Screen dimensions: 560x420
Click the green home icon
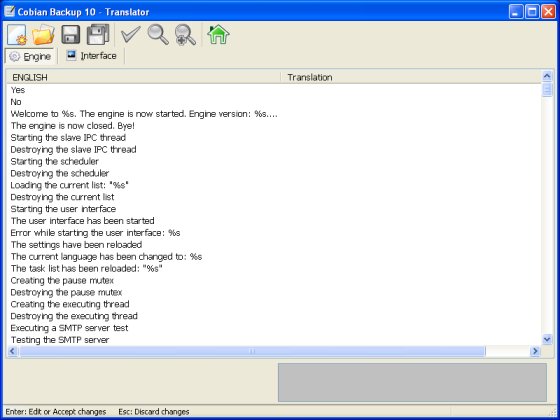tap(218, 34)
